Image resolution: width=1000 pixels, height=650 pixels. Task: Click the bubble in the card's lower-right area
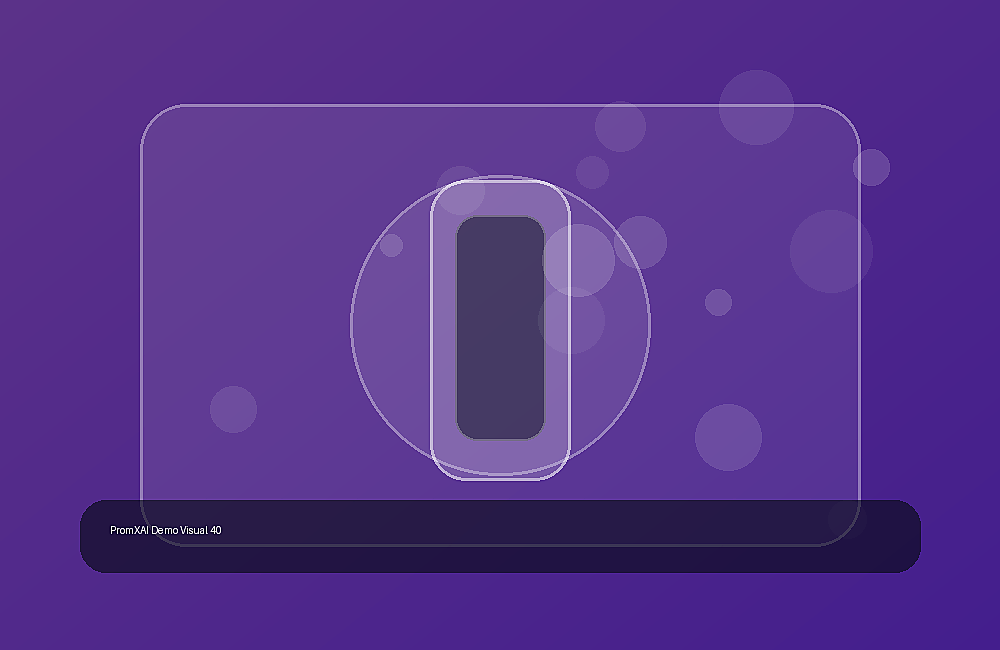pos(728,438)
